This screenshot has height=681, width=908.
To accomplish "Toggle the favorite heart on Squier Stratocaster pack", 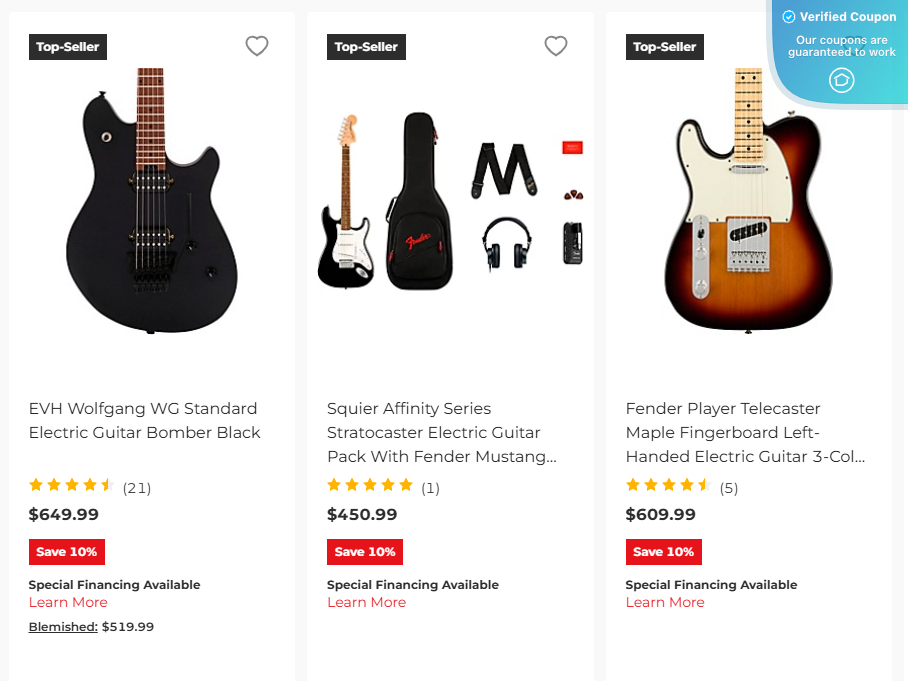I will click(555, 46).
